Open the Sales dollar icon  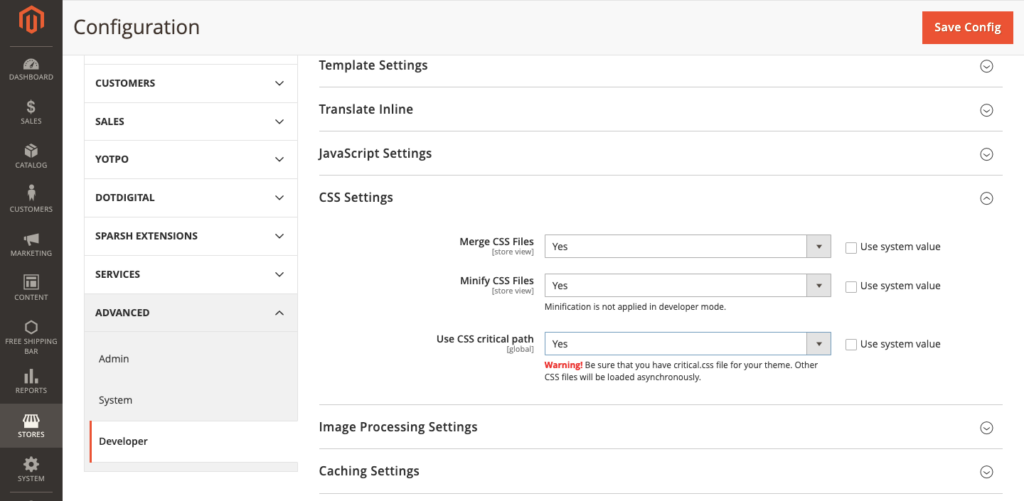tap(31, 107)
